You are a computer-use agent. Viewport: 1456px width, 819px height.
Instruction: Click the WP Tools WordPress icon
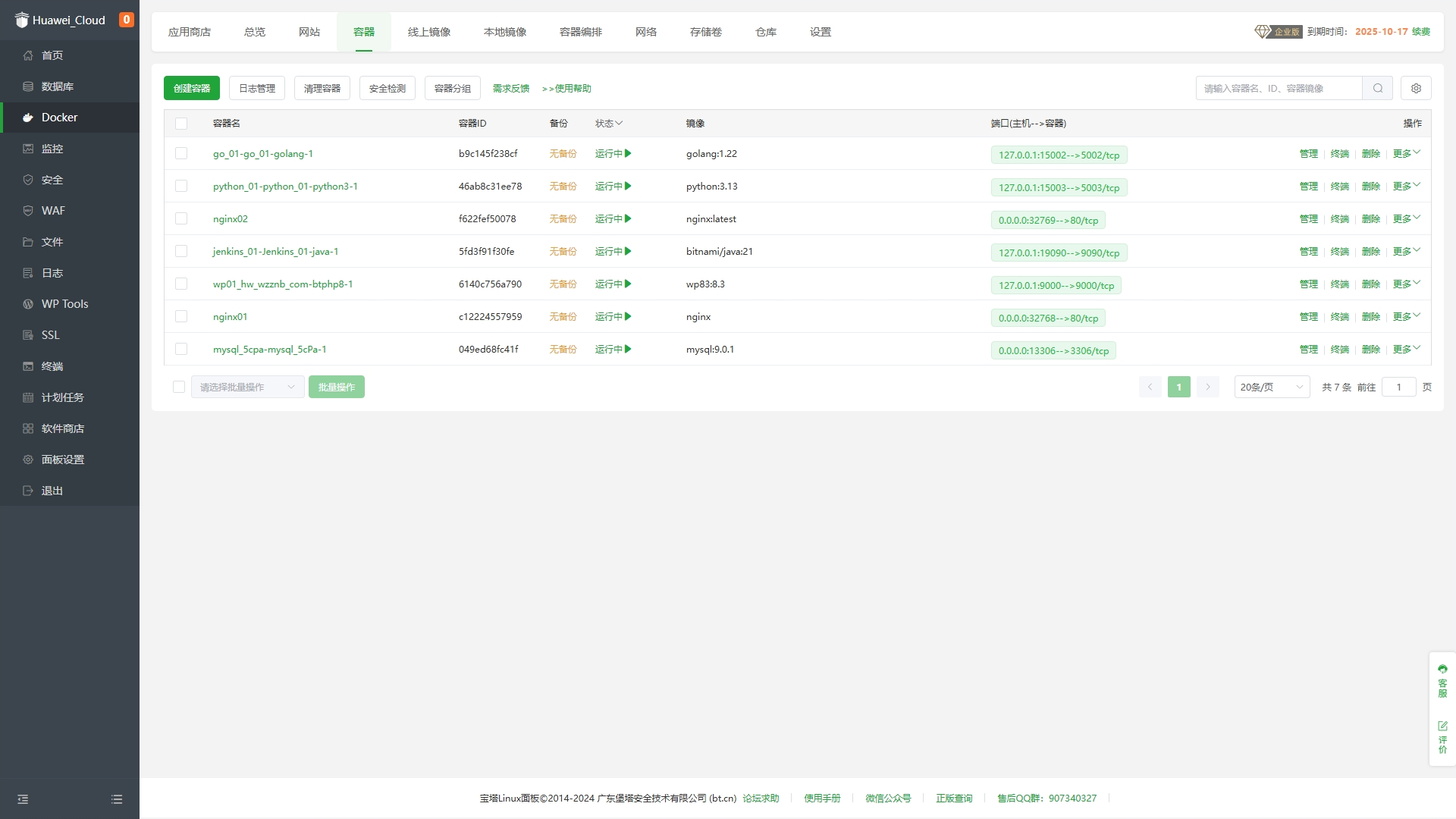[x=28, y=304]
